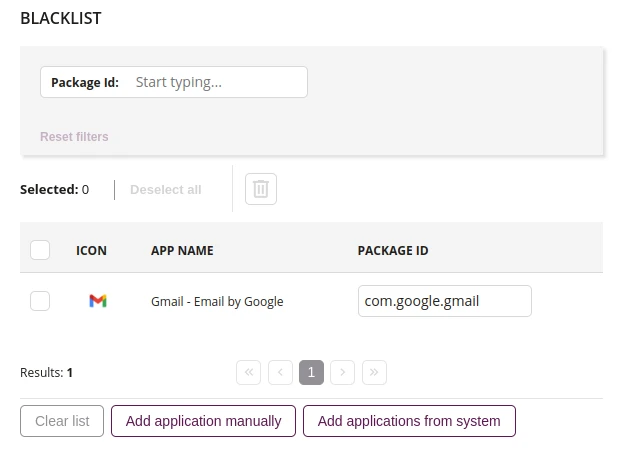
Task: Go to next page arrow
Action: pyautogui.click(x=342, y=372)
